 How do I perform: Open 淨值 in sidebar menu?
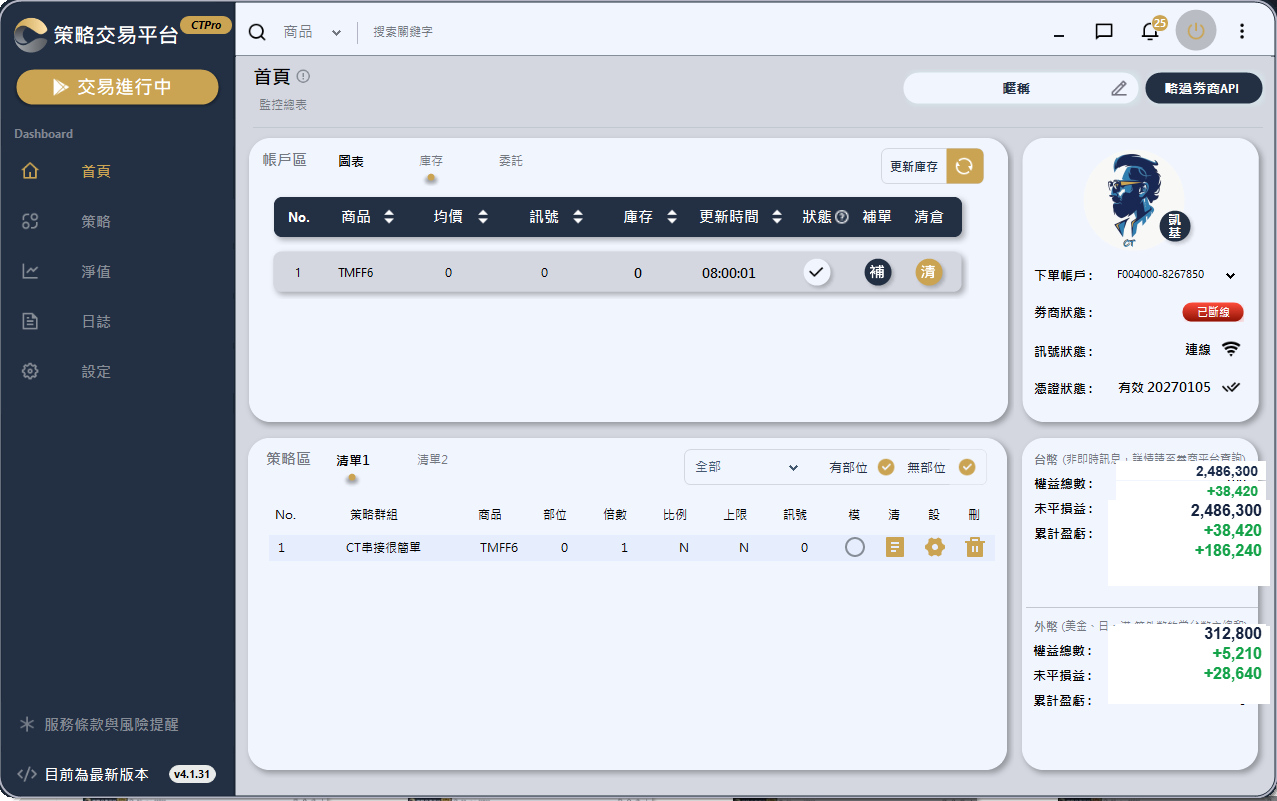pos(96,271)
